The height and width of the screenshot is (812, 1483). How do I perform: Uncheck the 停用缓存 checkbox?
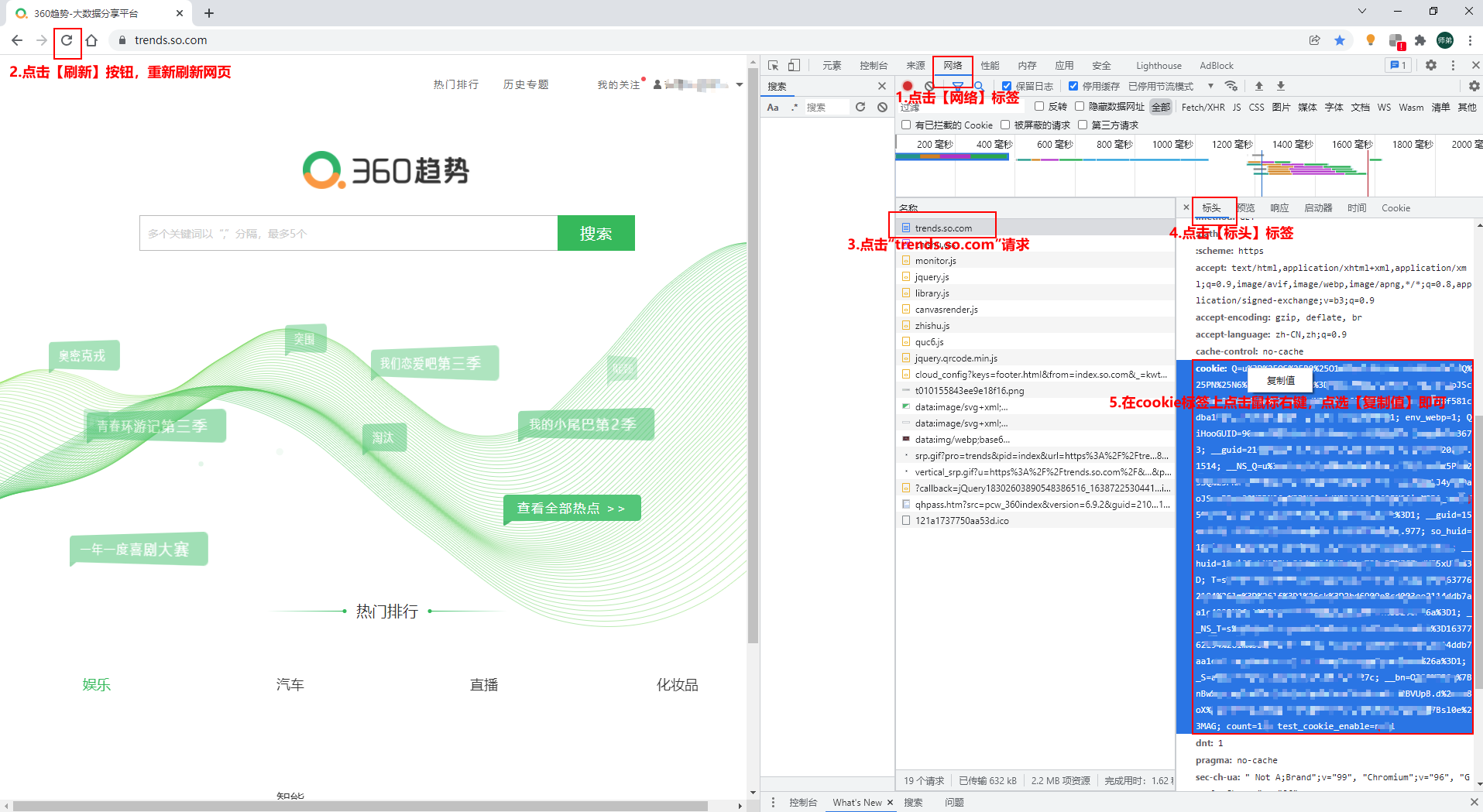point(1073,86)
